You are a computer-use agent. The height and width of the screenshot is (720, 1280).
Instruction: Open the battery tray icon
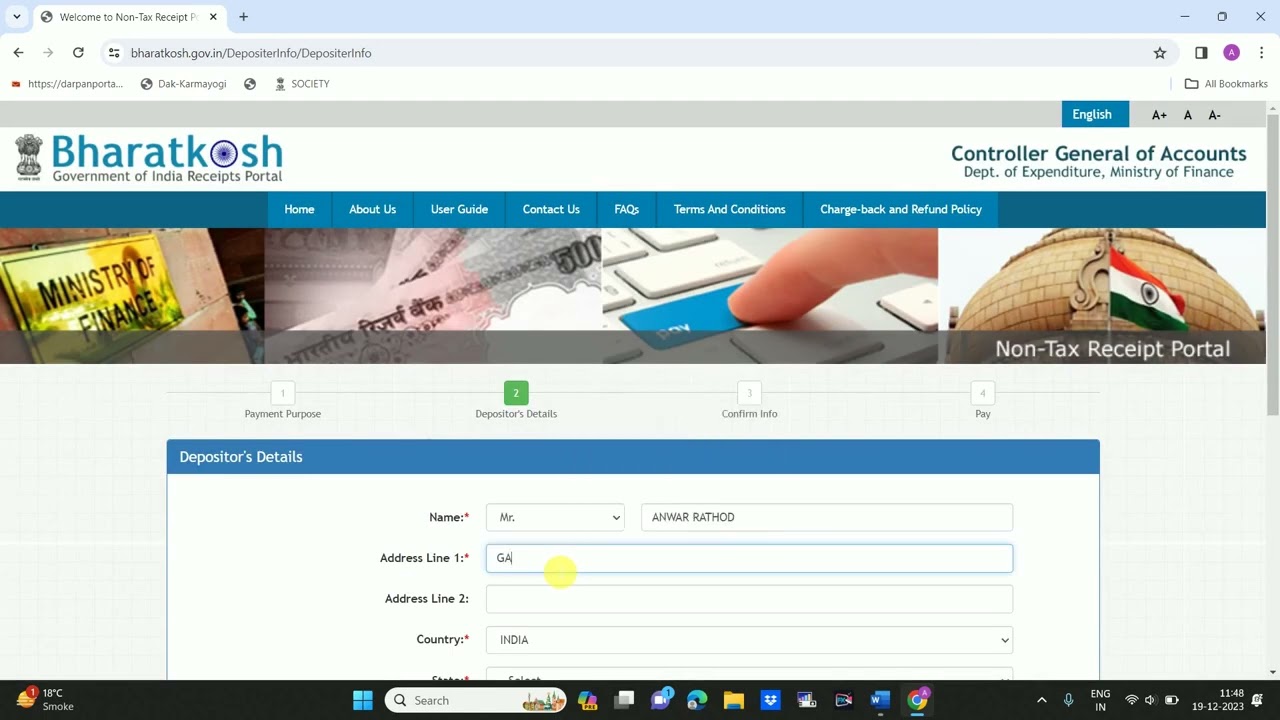point(1171,700)
